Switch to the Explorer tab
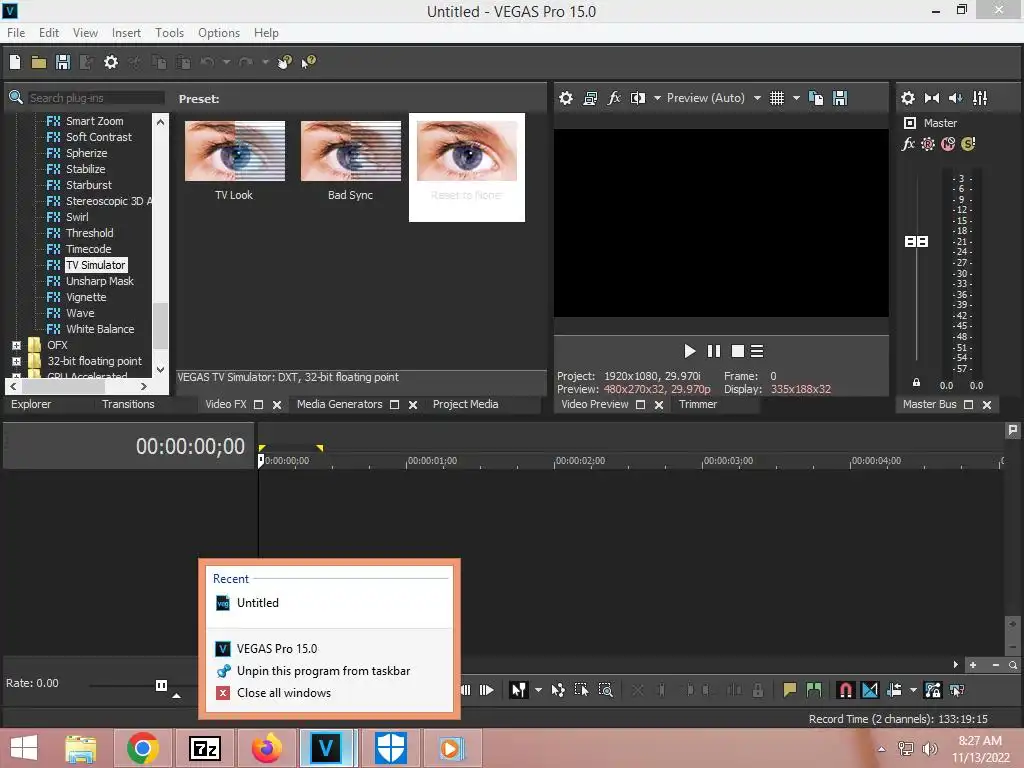The image size is (1024, 768). click(31, 404)
